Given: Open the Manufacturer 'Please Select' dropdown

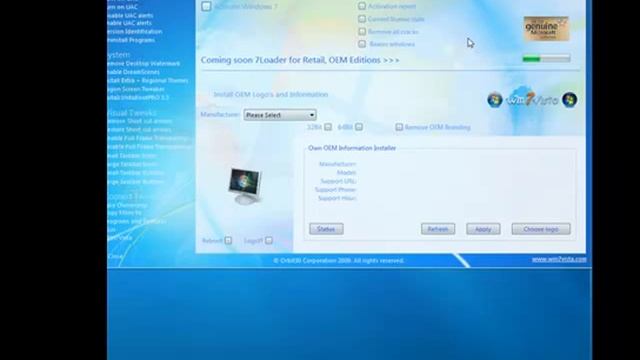Looking at the screenshot, I should tap(280, 115).
